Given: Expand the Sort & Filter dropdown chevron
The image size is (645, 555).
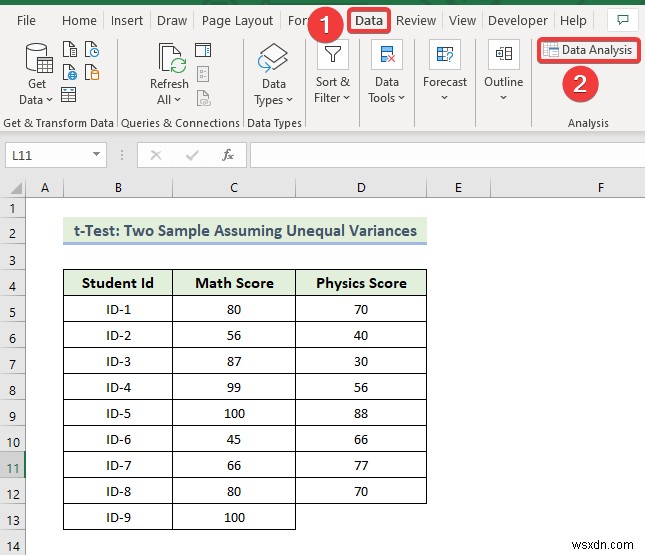Looking at the screenshot, I should pos(346,98).
